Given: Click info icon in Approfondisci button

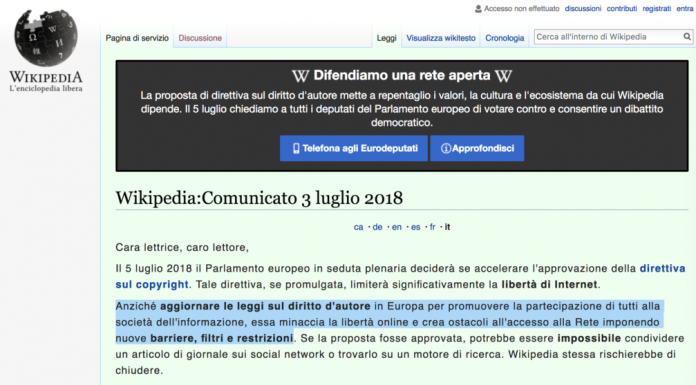Looking at the screenshot, I should click(446, 148).
